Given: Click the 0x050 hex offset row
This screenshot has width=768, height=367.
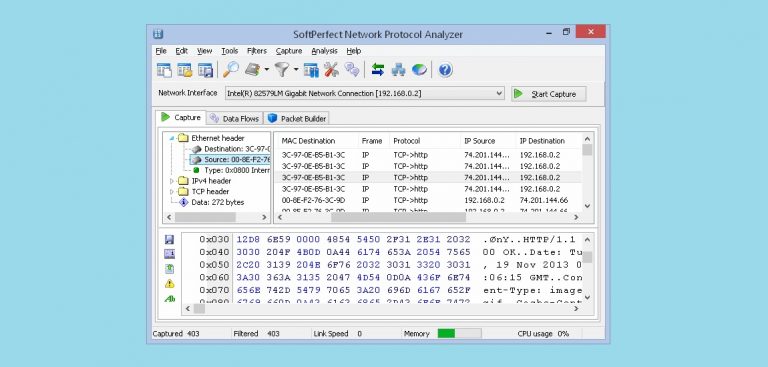Looking at the screenshot, I should [x=382, y=265].
